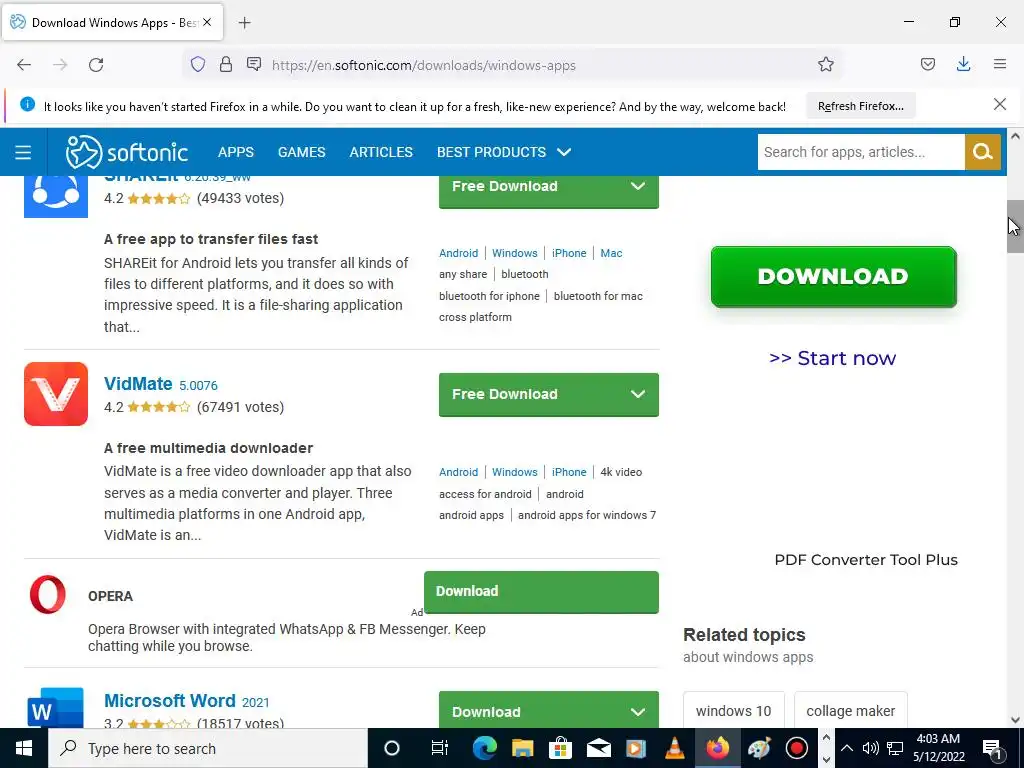Show hidden system tray icons
Viewport: 1024px width, 768px height.
[x=846, y=748]
